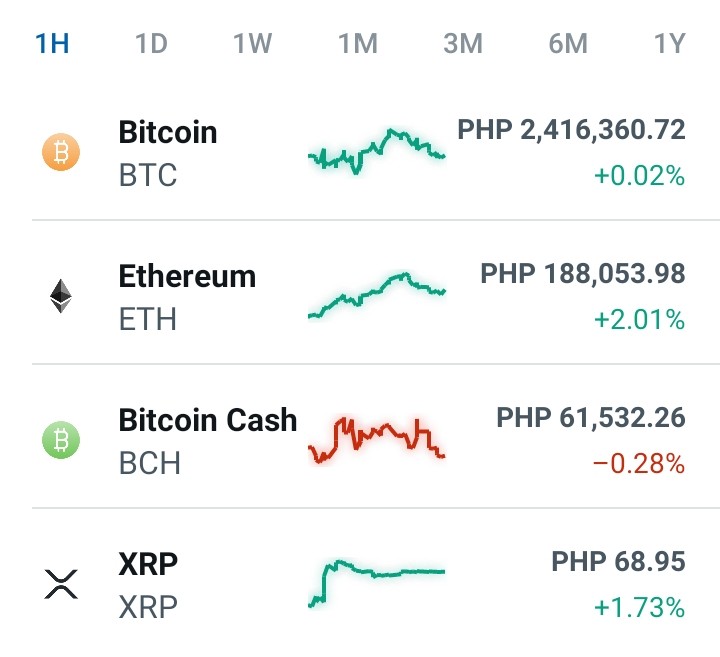Screen dimensions: 720x657
Task: Open the Bitcoin price PHP 2,416,360.72
Action: 571,130
